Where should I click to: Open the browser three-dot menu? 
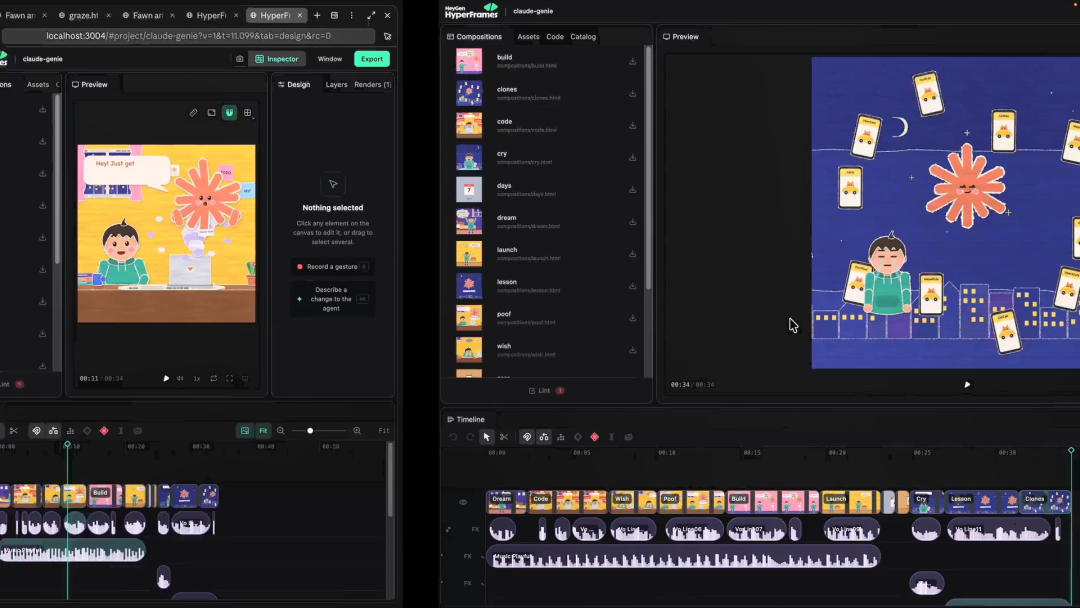click(x=351, y=15)
